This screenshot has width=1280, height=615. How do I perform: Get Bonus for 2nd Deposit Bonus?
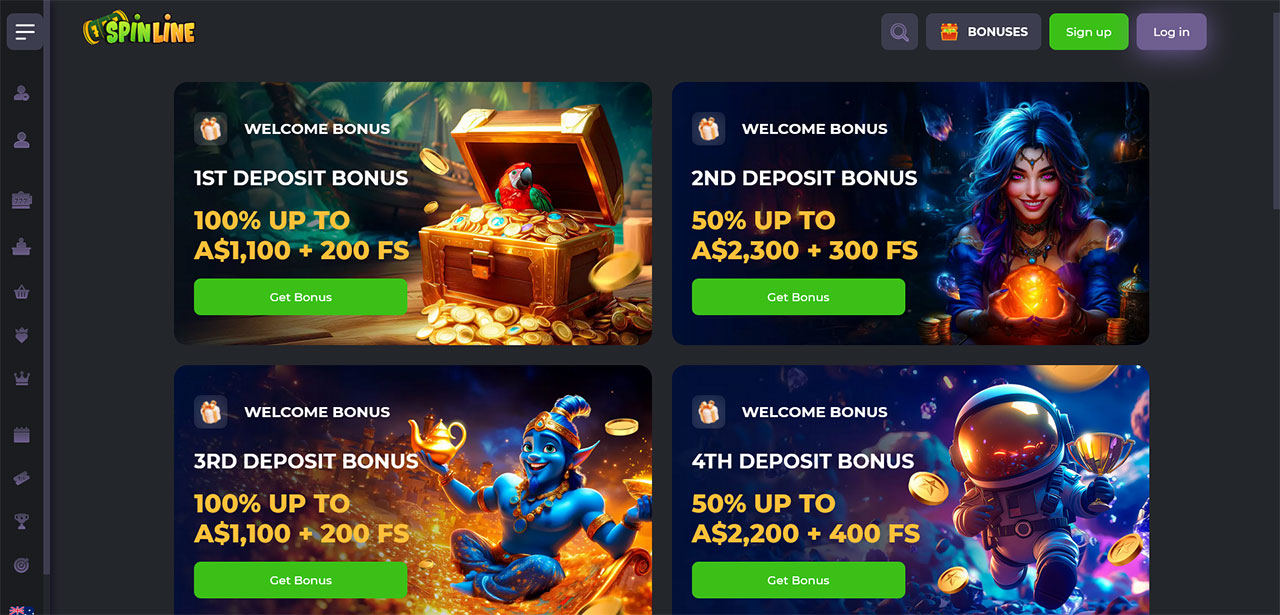pyautogui.click(x=798, y=297)
